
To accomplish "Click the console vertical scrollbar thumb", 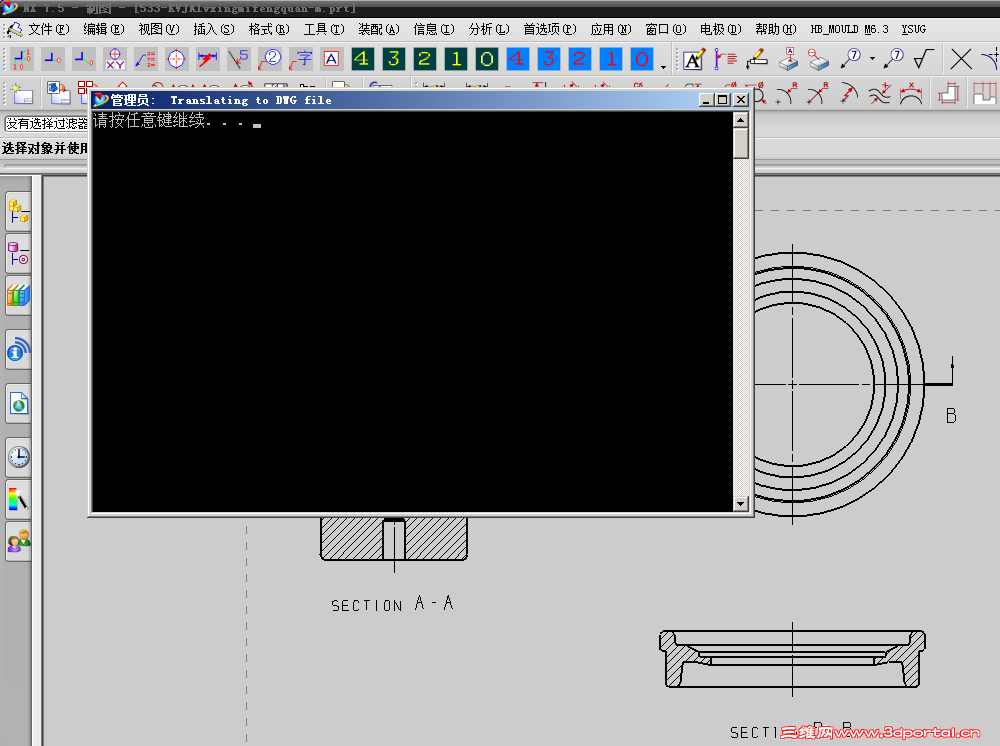I will click(x=740, y=143).
